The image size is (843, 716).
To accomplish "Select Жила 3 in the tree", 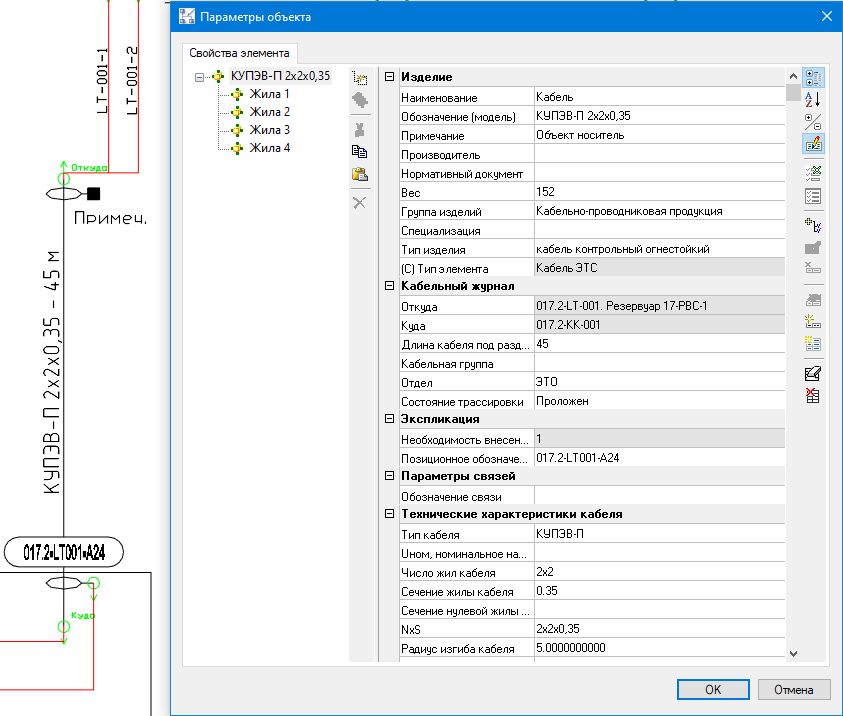I will click(269, 130).
